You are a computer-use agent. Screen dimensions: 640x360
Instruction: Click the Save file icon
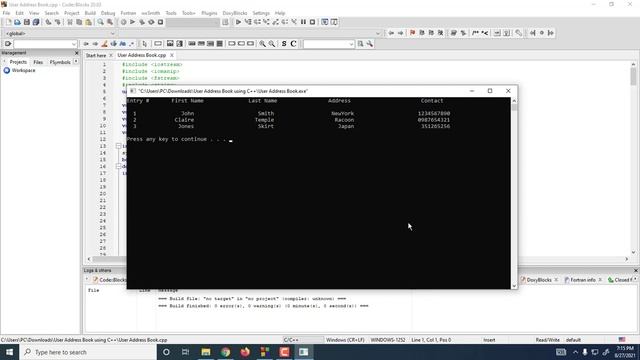coord(27,22)
